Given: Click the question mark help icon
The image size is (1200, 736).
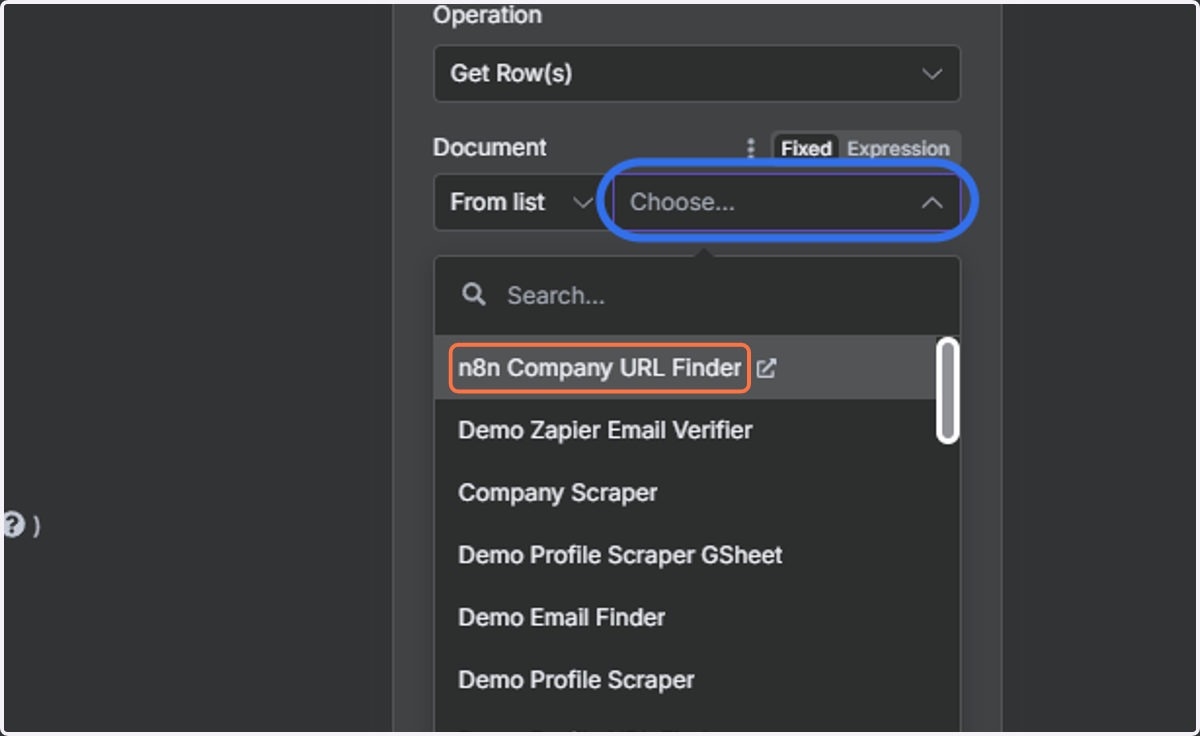Looking at the screenshot, I should (13, 524).
